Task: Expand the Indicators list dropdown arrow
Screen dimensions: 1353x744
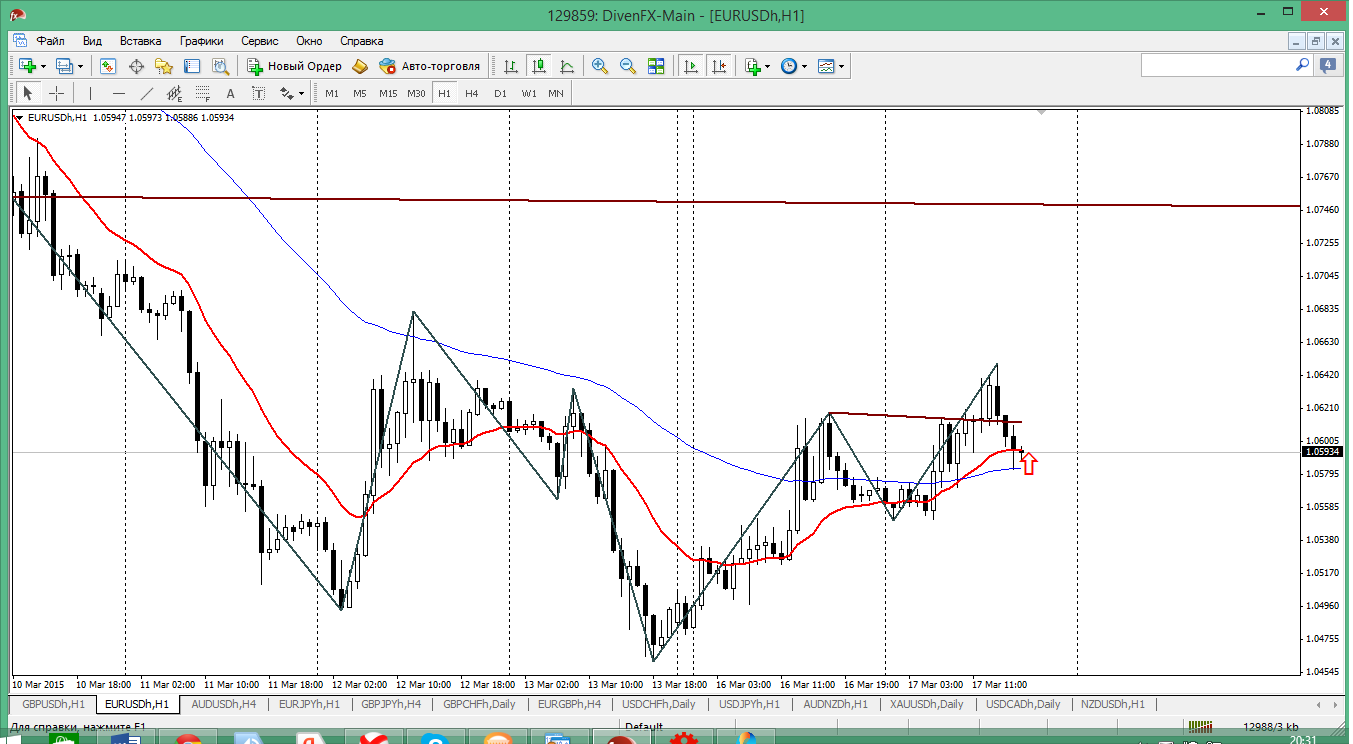Action: [x=767, y=66]
